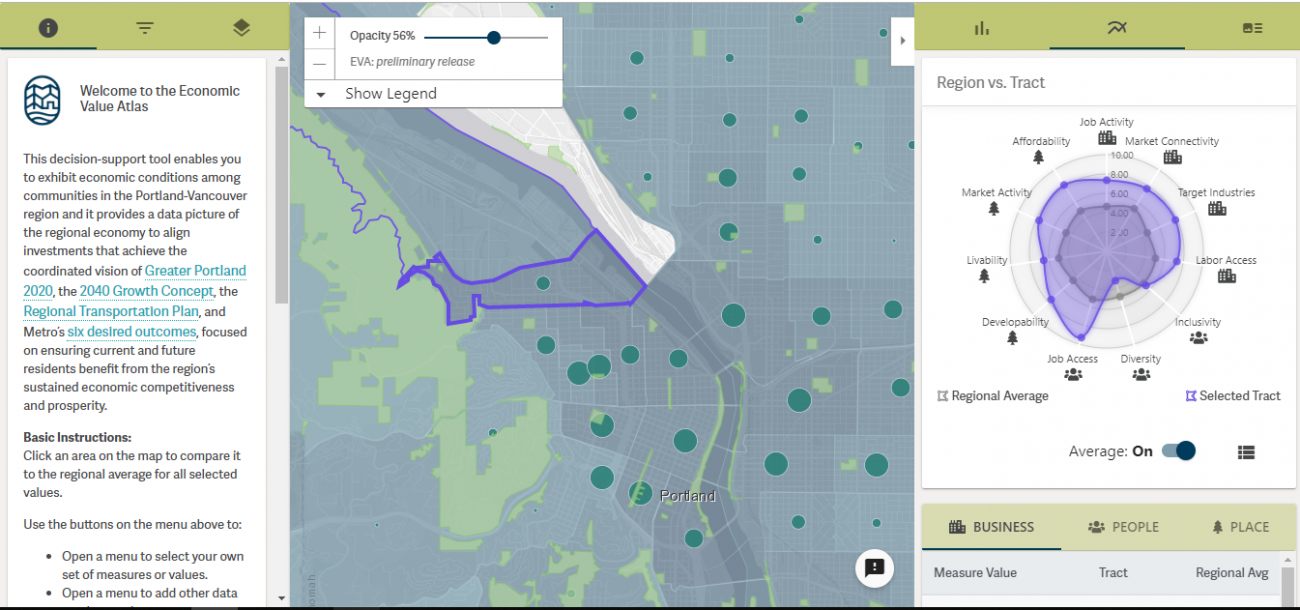Zoom in with the plus button
The width and height of the screenshot is (1300, 610).
point(319,33)
